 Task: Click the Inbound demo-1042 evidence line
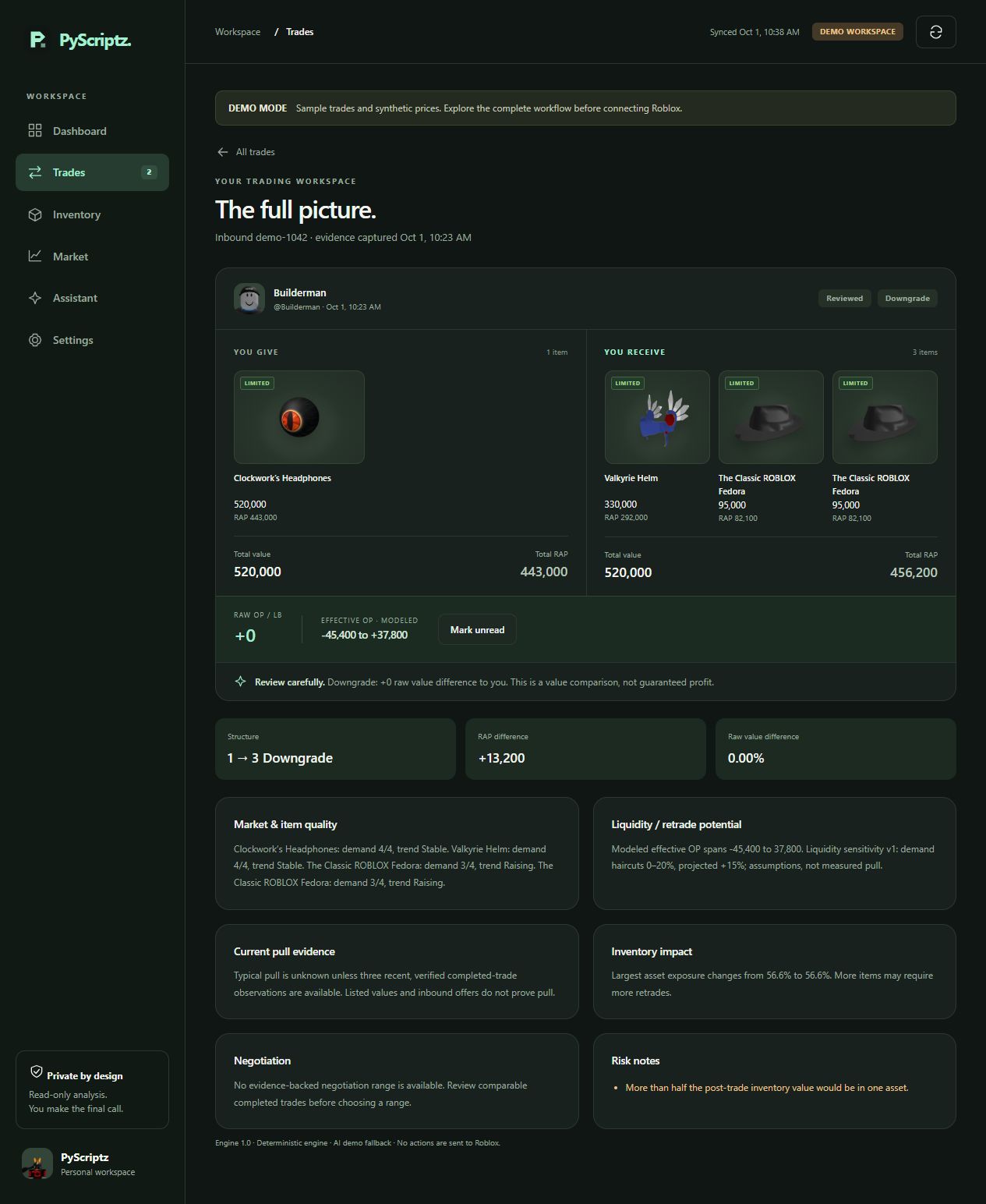coord(343,237)
